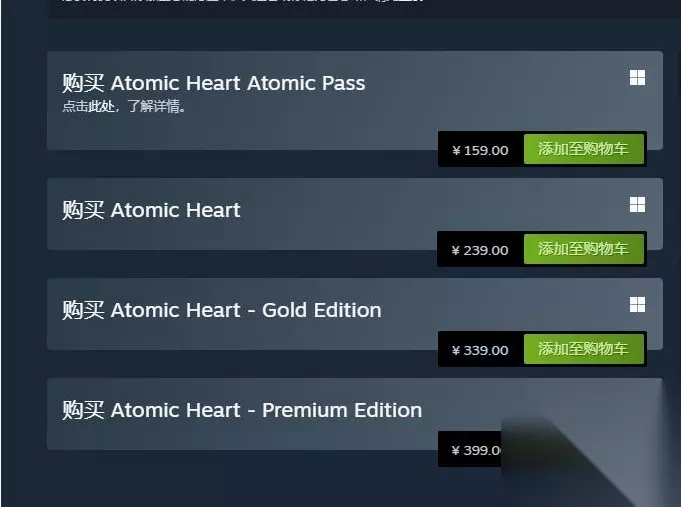The width and height of the screenshot is (681, 507).
Task: Click Windows platform icon for Atomic Pass
Action: point(637,78)
